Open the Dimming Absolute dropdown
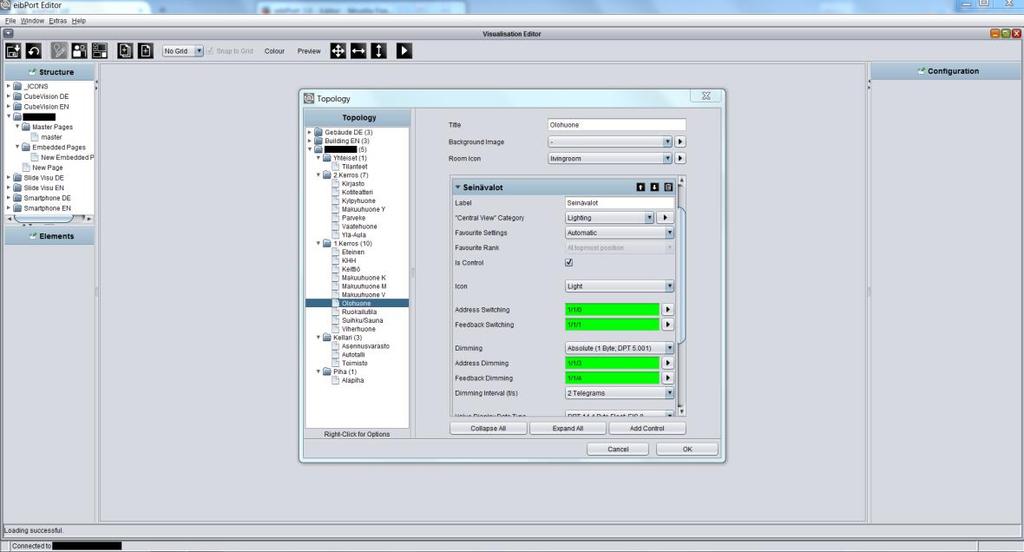This screenshot has height=552, width=1024. (619, 348)
